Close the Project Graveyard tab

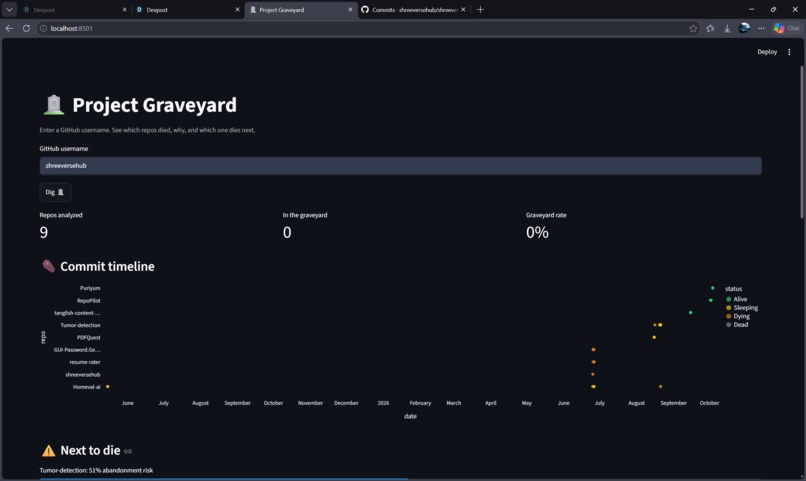pos(350,9)
